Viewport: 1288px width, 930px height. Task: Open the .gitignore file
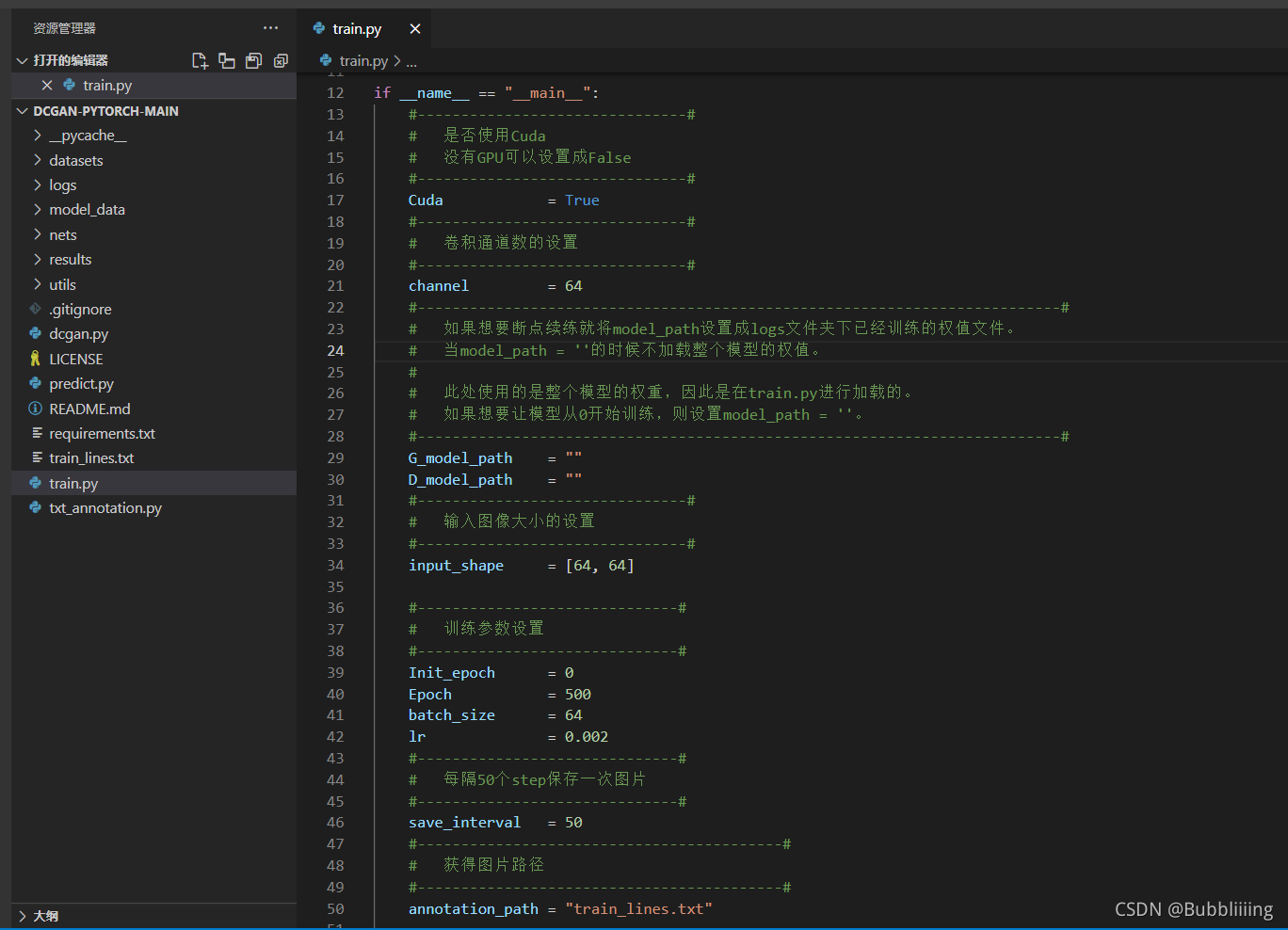click(x=153, y=310)
